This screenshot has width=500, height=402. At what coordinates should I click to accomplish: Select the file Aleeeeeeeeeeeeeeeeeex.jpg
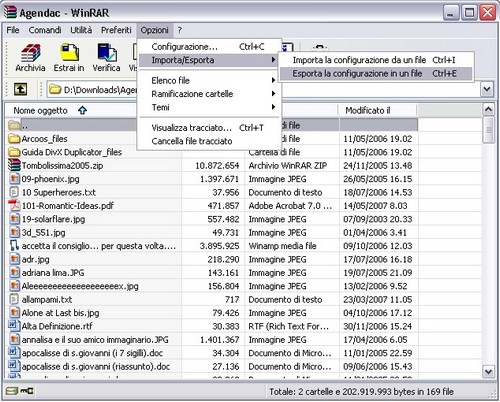(80, 286)
